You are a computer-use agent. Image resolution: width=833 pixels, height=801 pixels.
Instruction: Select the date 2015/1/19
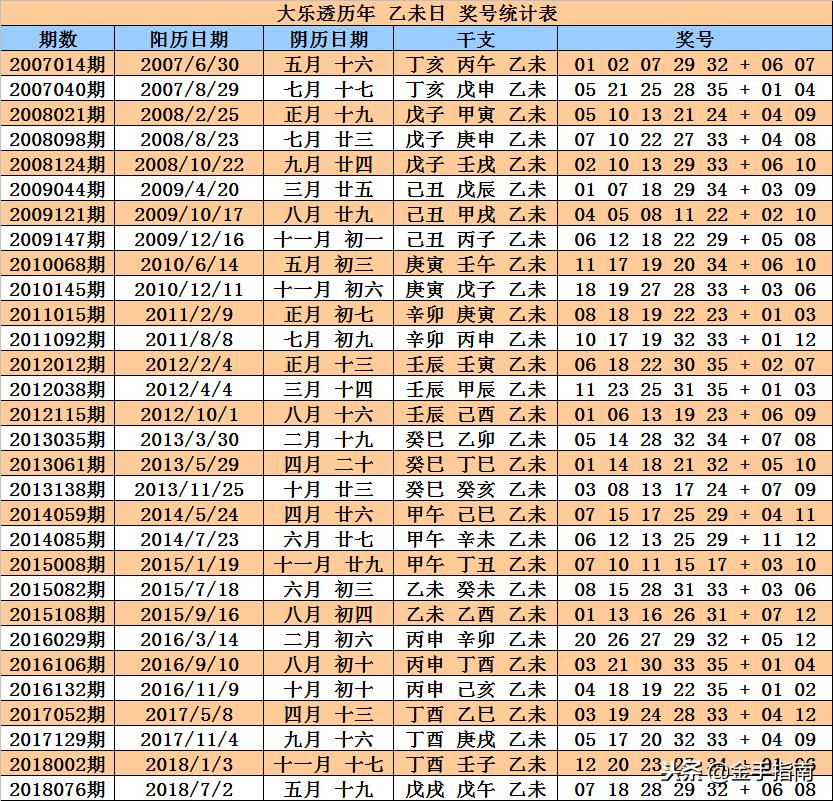[189, 564]
